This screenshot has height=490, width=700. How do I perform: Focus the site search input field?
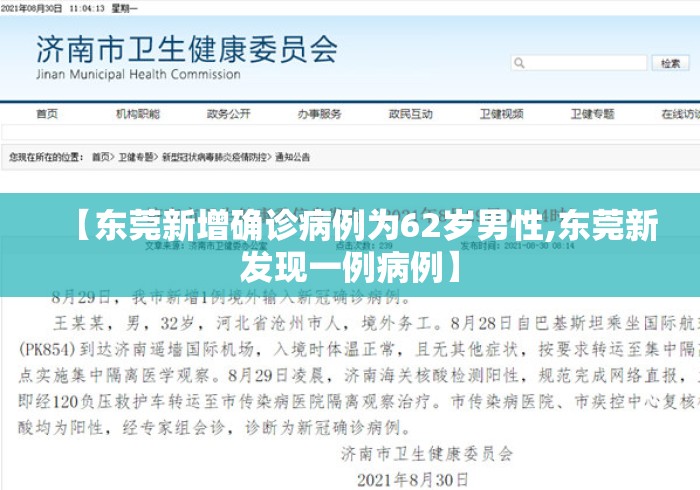pos(579,63)
